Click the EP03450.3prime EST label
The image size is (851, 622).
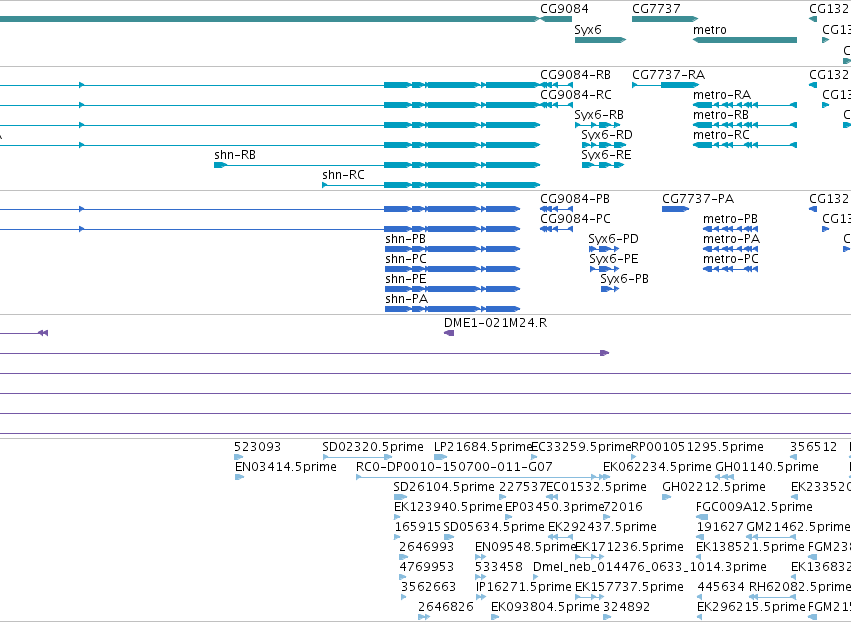555,507
